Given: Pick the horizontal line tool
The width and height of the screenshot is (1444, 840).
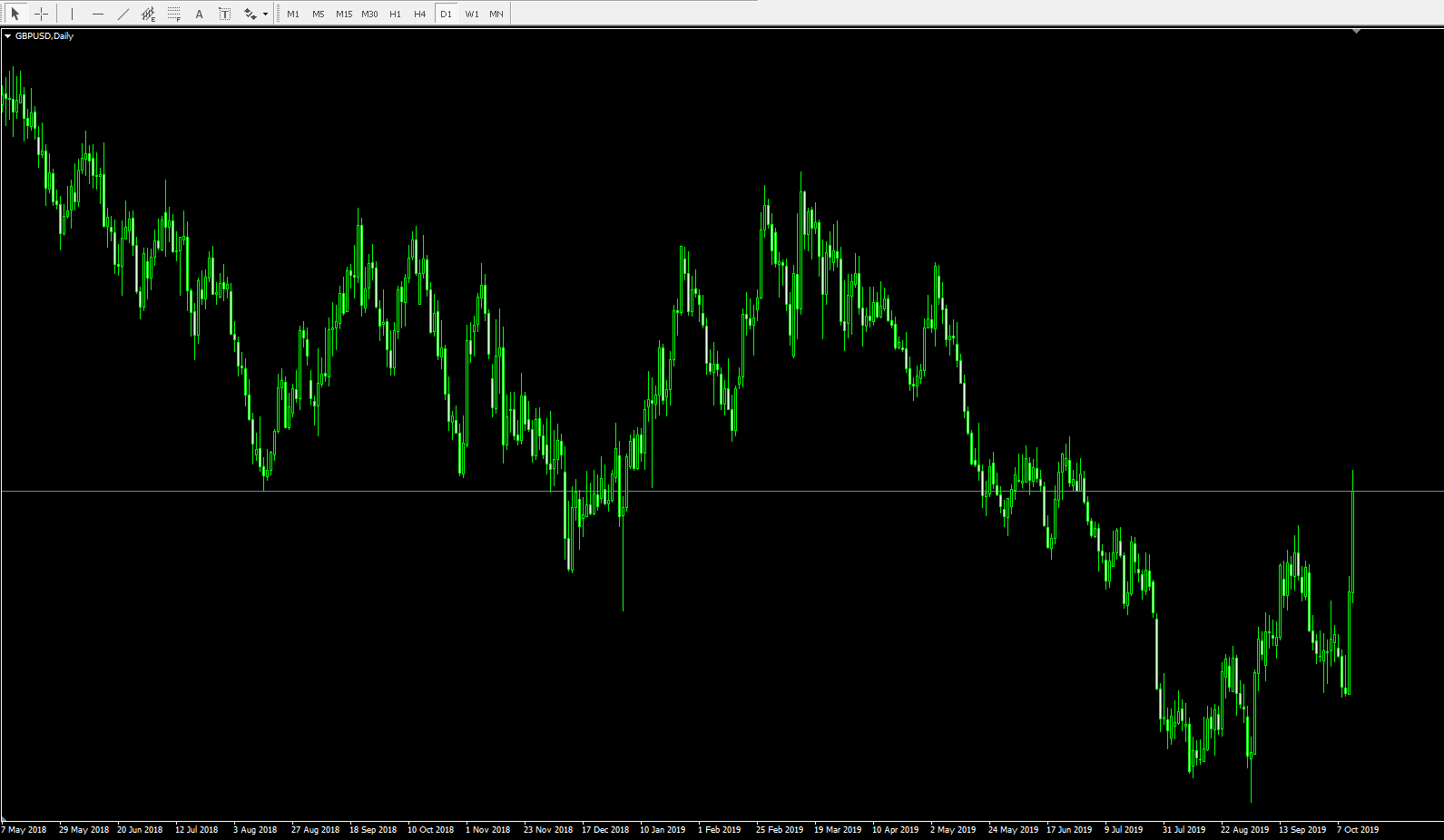Looking at the screenshot, I should tap(98, 14).
